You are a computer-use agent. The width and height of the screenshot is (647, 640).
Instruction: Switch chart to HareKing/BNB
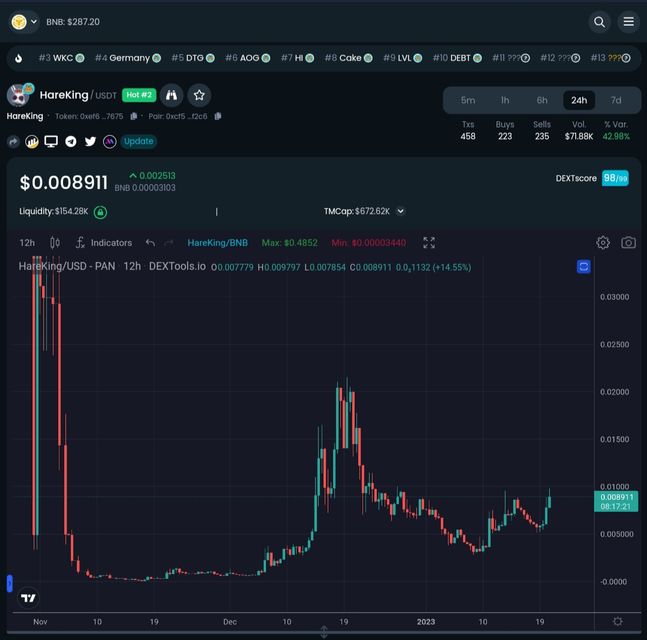tap(217, 243)
